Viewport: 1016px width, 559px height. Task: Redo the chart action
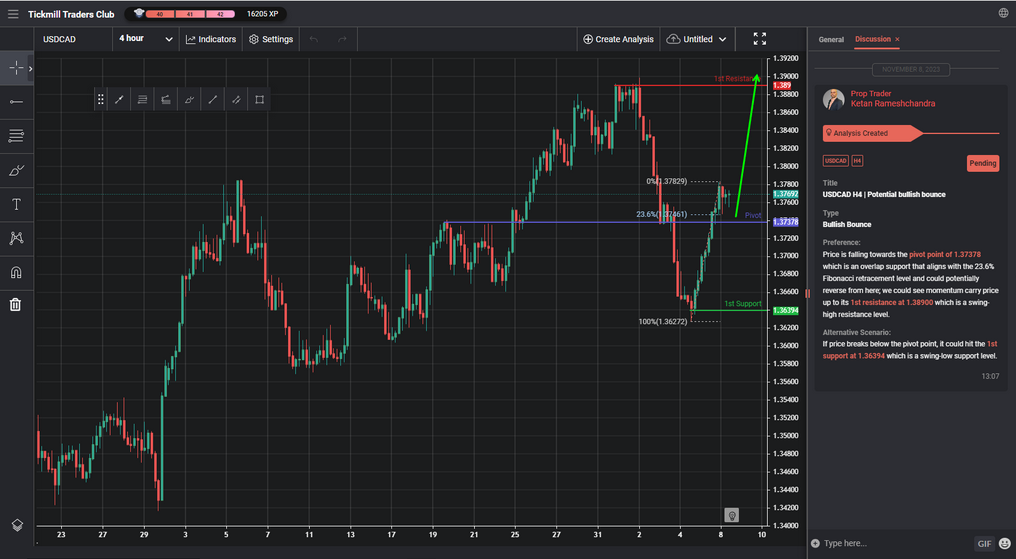click(x=342, y=40)
